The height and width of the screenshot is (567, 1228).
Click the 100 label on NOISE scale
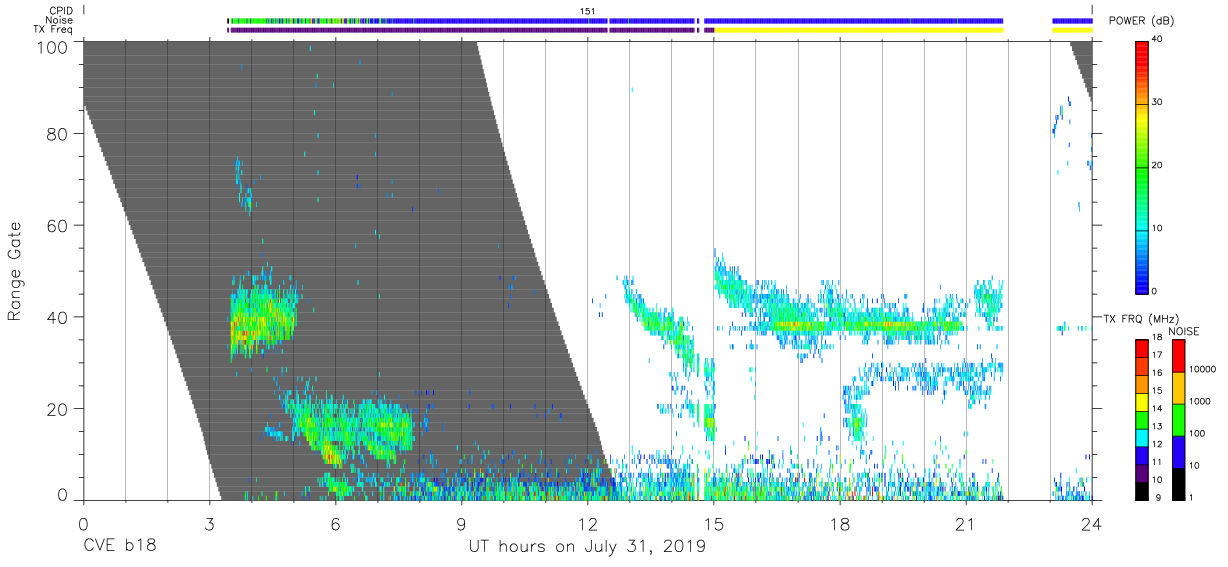pos(1196,433)
